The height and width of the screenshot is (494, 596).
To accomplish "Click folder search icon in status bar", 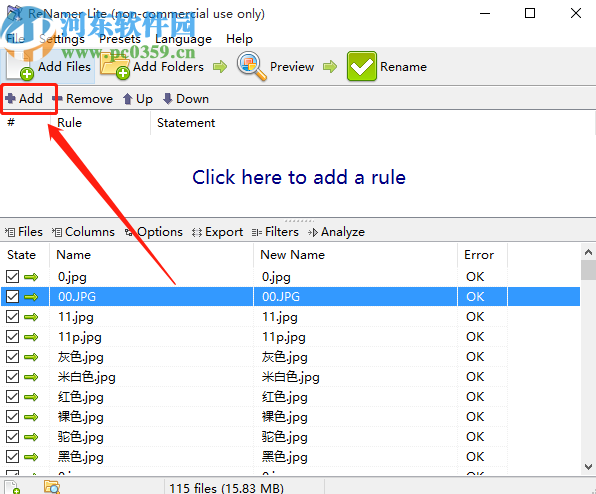I will point(52,487).
